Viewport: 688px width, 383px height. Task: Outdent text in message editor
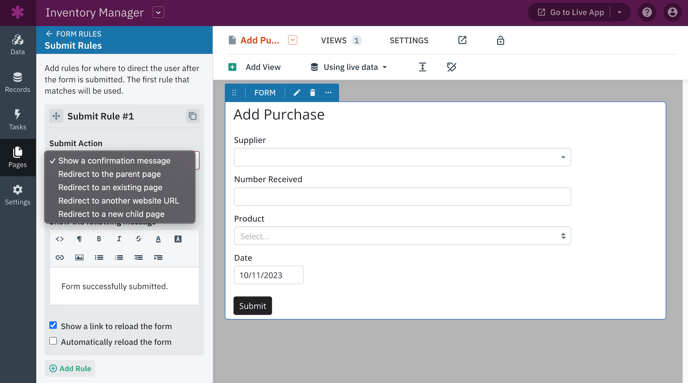click(x=138, y=258)
